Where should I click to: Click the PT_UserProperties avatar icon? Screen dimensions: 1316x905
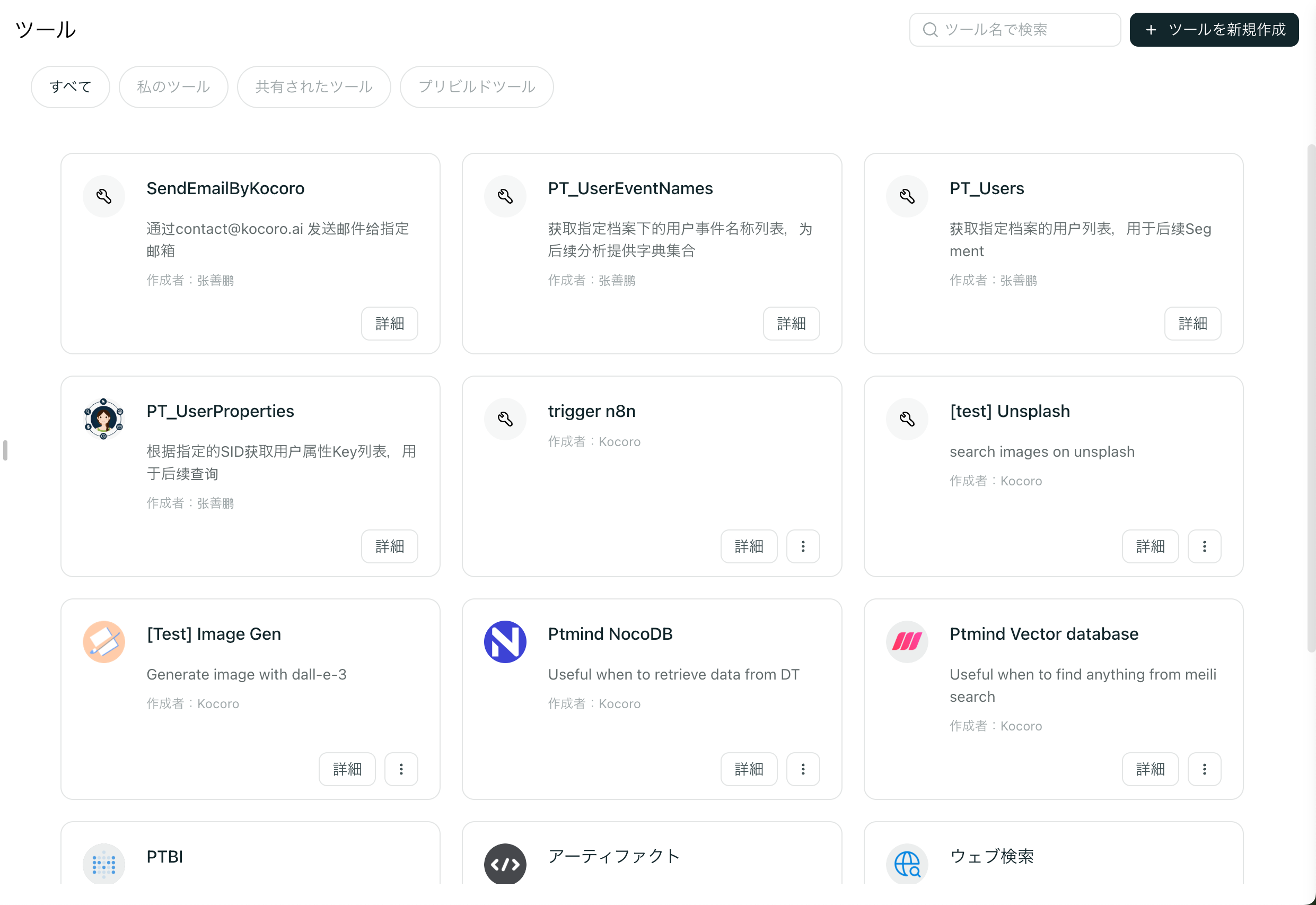(104, 419)
